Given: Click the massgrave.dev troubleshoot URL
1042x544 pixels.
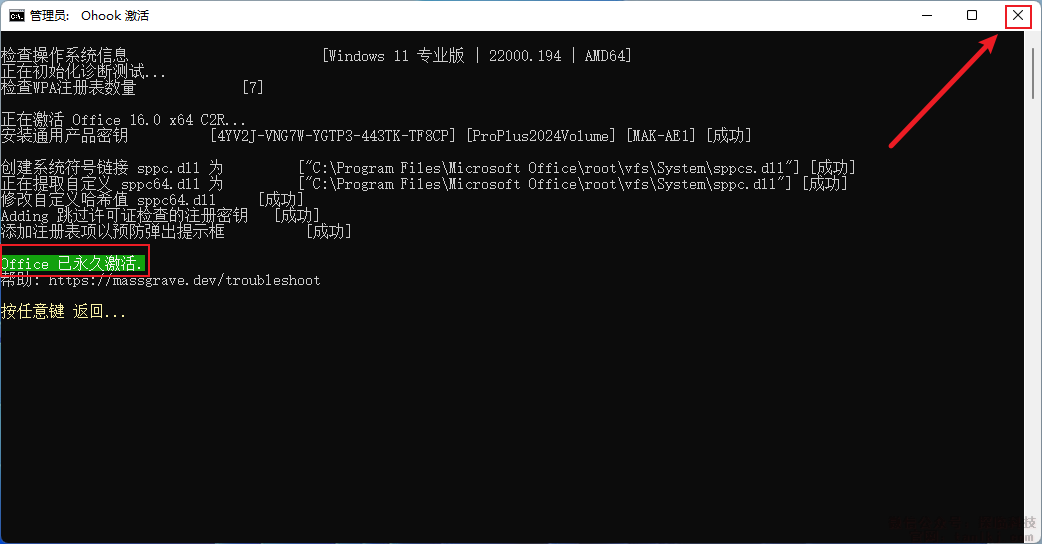Looking at the screenshot, I should click(x=184, y=280).
